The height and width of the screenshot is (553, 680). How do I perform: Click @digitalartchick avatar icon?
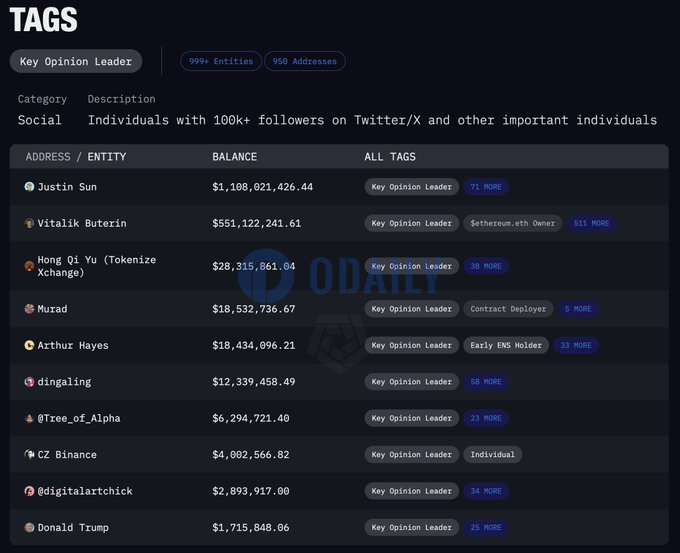pyautogui.click(x=29, y=491)
